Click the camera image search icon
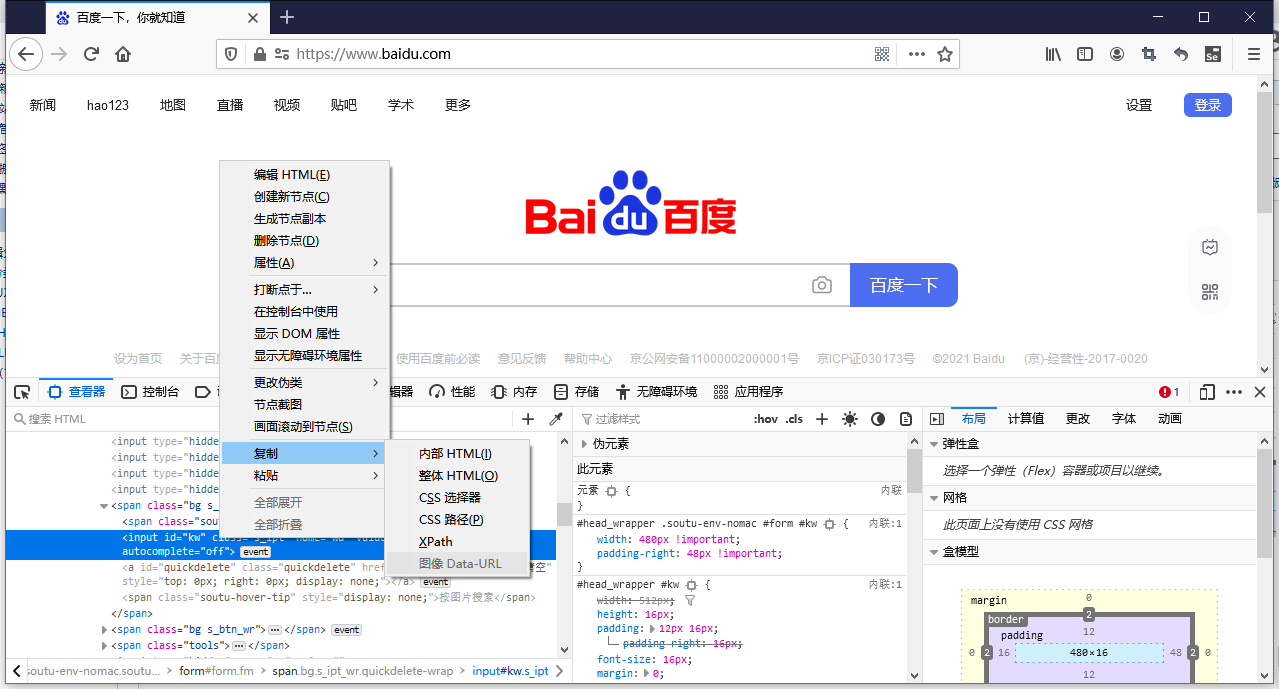The height and width of the screenshot is (689, 1279). (822, 285)
